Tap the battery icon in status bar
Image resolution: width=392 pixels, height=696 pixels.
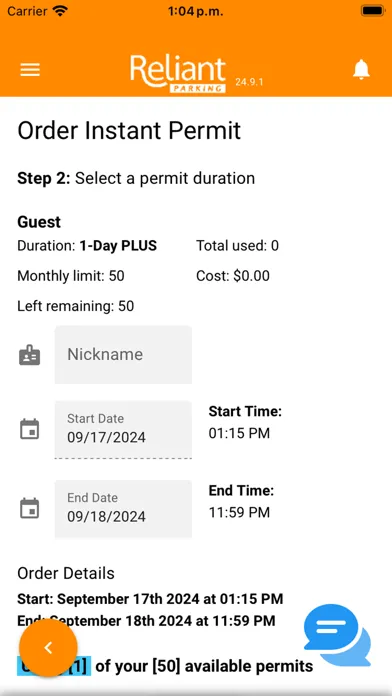pyautogui.click(x=372, y=11)
